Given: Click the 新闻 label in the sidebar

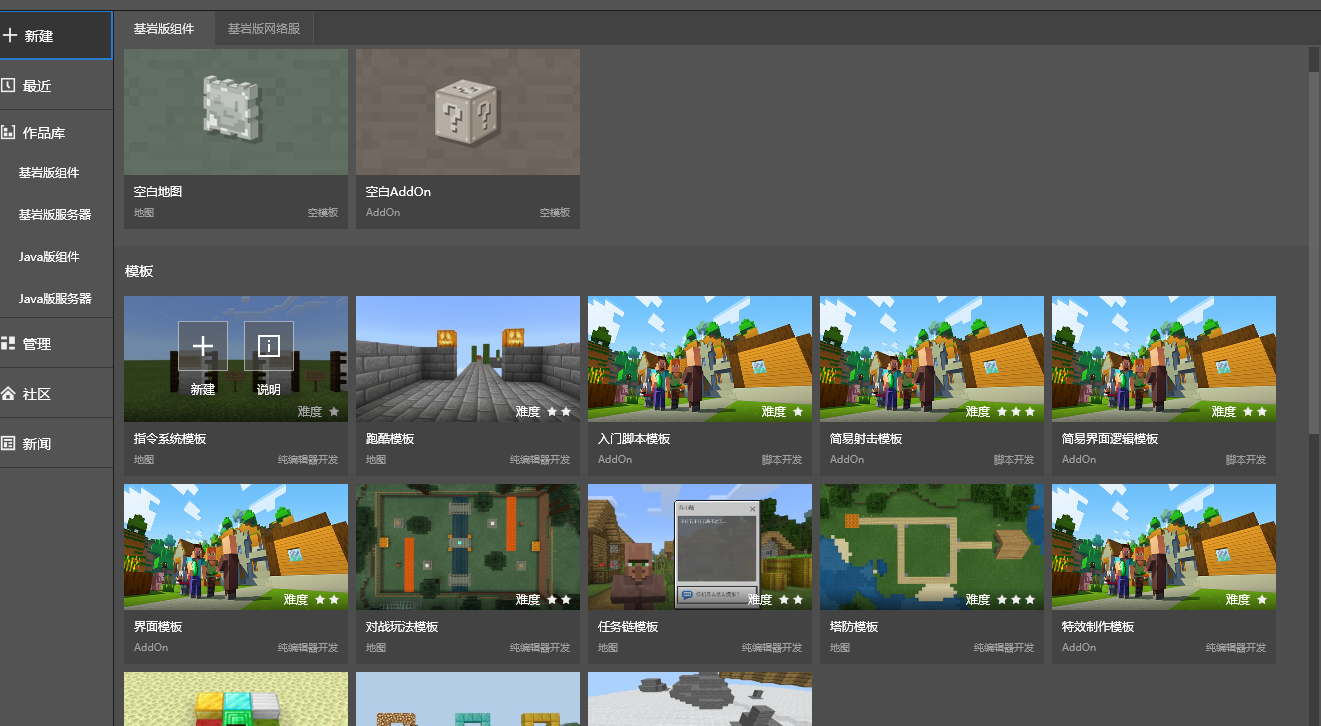Looking at the screenshot, I should pyautogui.click(x=37, y=444).
